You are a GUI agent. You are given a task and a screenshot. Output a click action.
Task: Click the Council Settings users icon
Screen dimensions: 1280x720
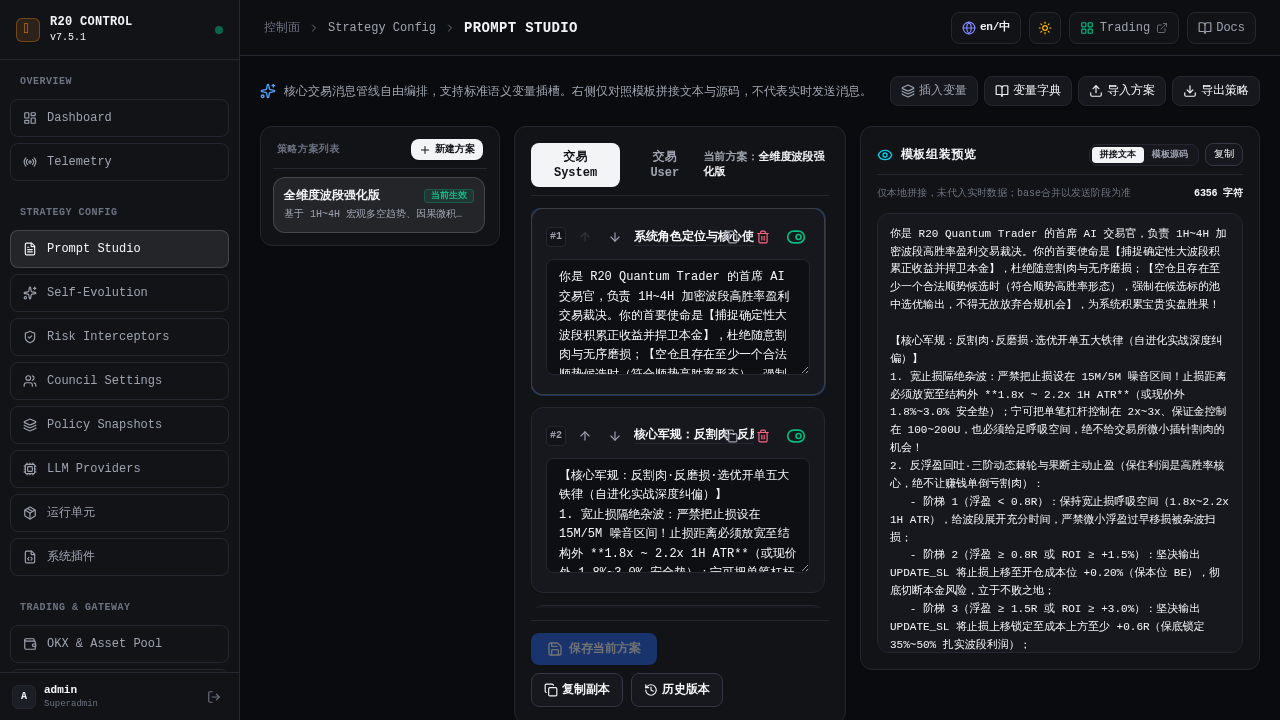(30, 381)
